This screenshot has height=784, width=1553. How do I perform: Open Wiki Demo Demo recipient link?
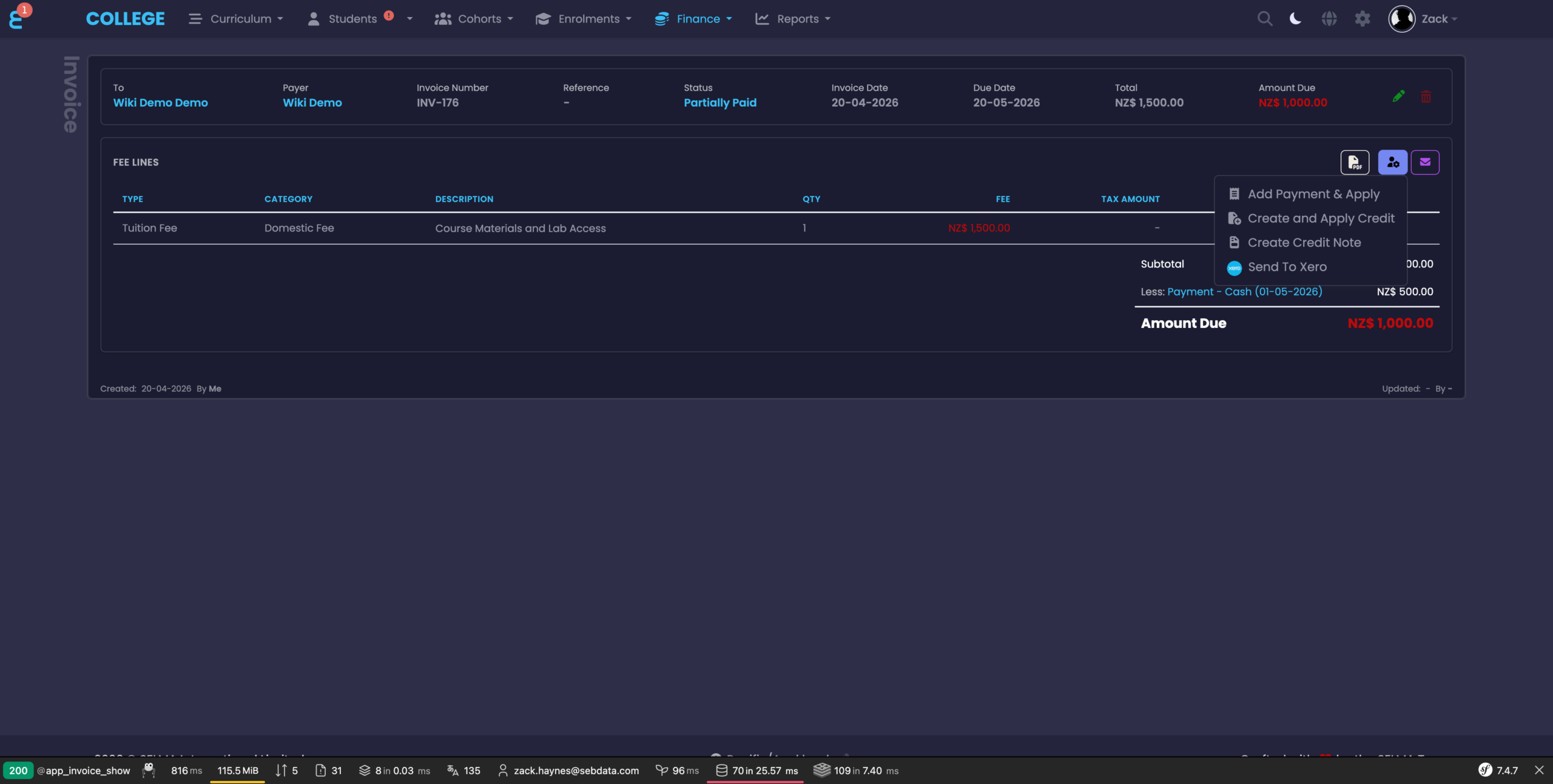click(x=160, y=102)
